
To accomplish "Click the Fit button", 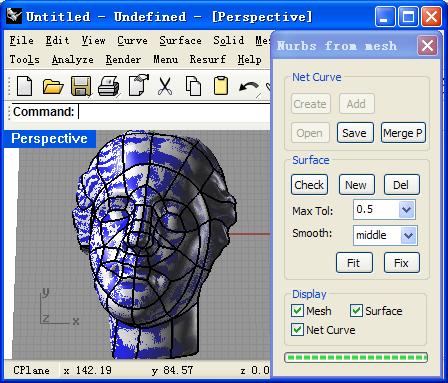I will click(354, 263).
